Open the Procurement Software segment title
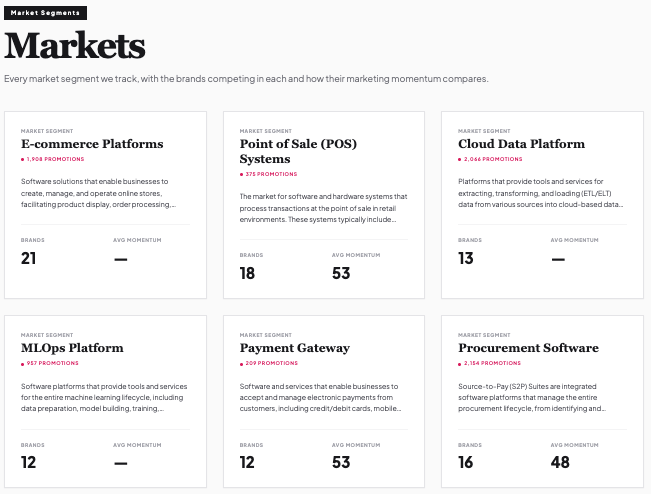 click(529, 348)
